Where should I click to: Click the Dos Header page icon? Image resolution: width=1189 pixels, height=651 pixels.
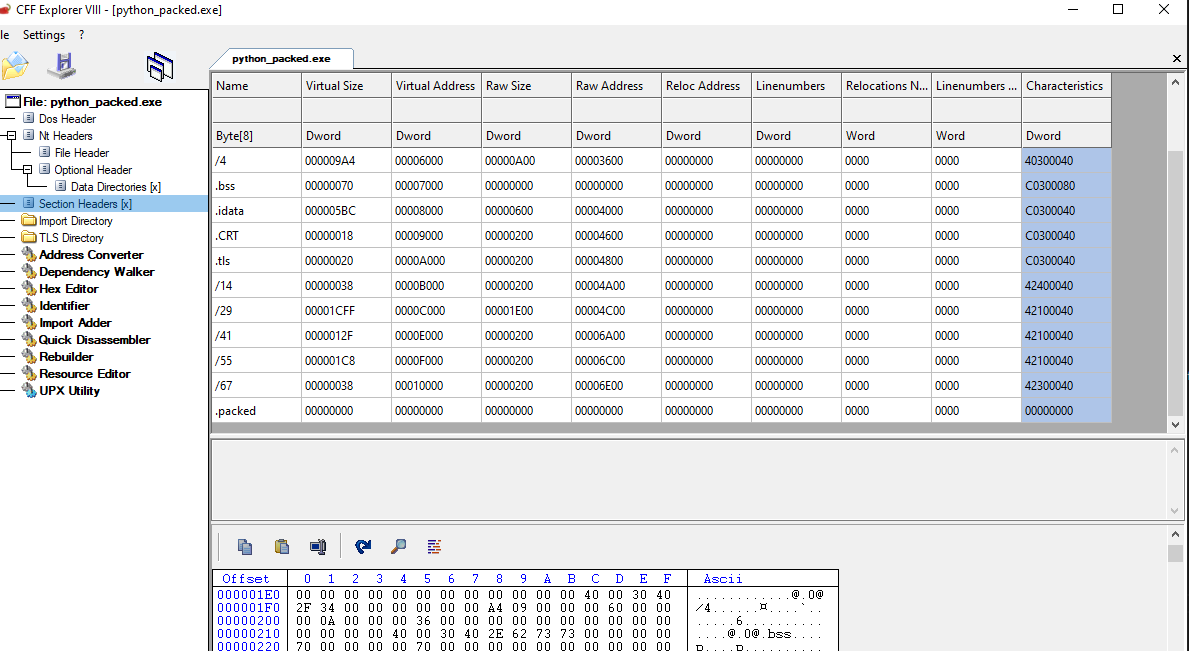coord(29,118)
